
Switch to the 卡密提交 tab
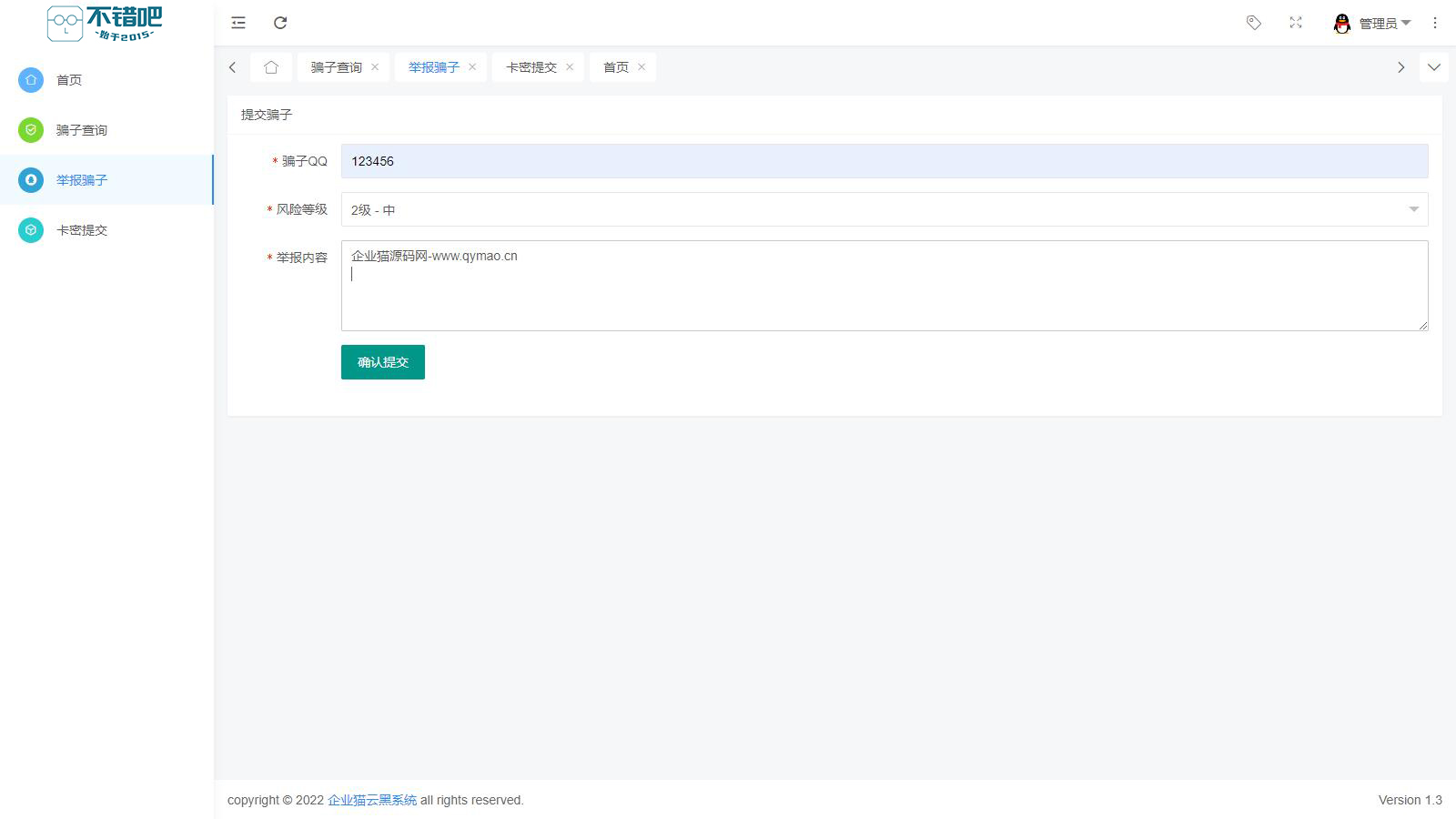coord(531,67)
